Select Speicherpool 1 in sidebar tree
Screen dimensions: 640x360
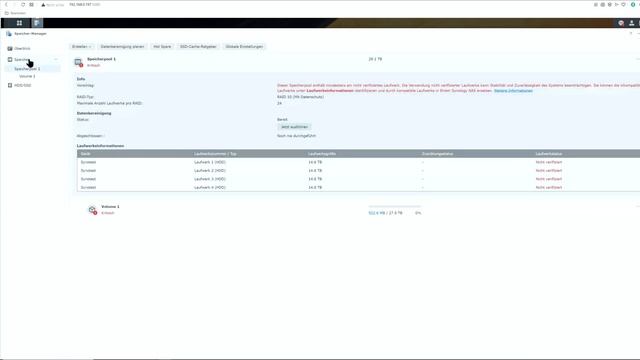27,69
